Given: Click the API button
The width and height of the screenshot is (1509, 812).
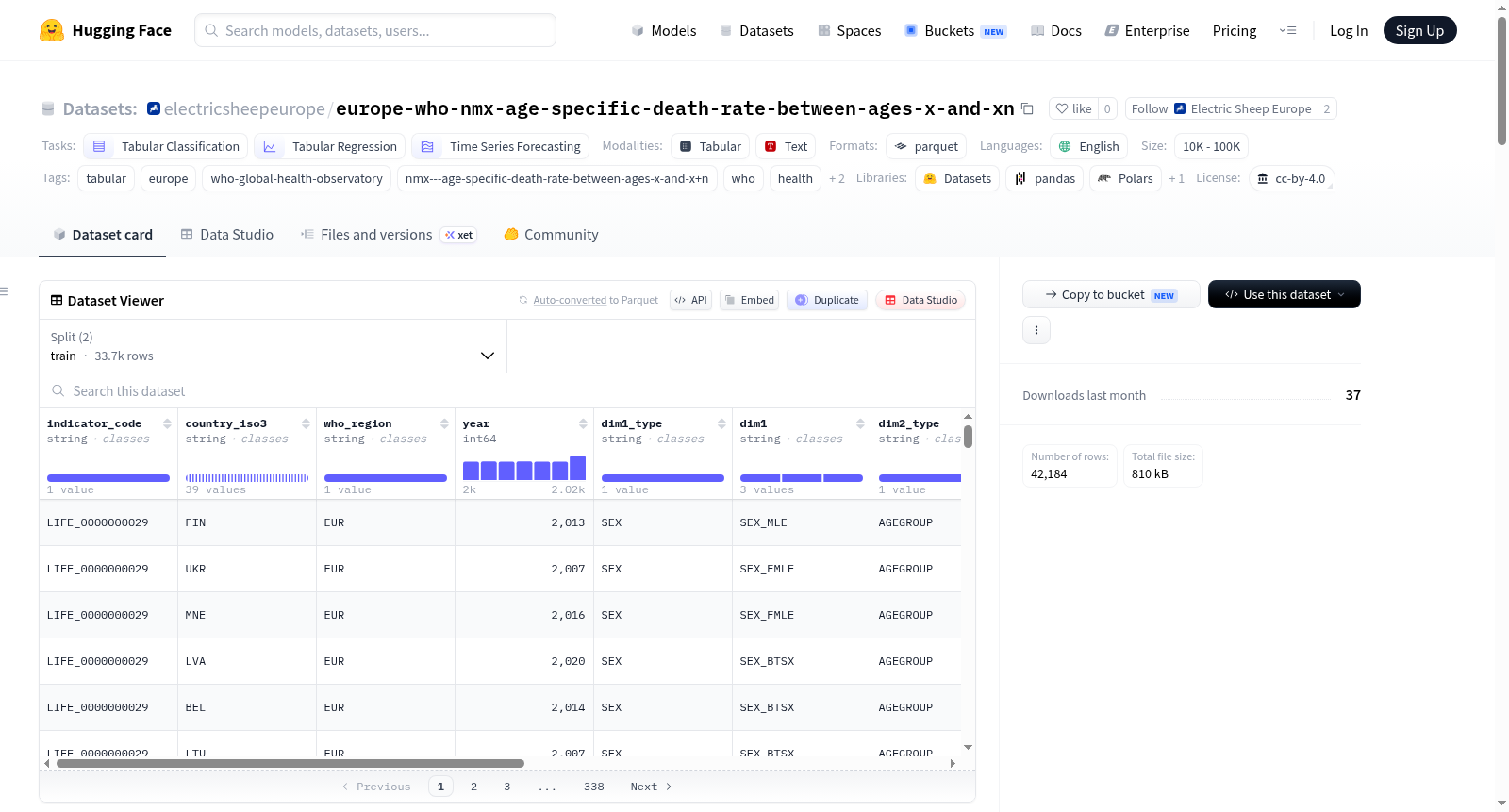Looking at the screenshot, I should [690, 300].
